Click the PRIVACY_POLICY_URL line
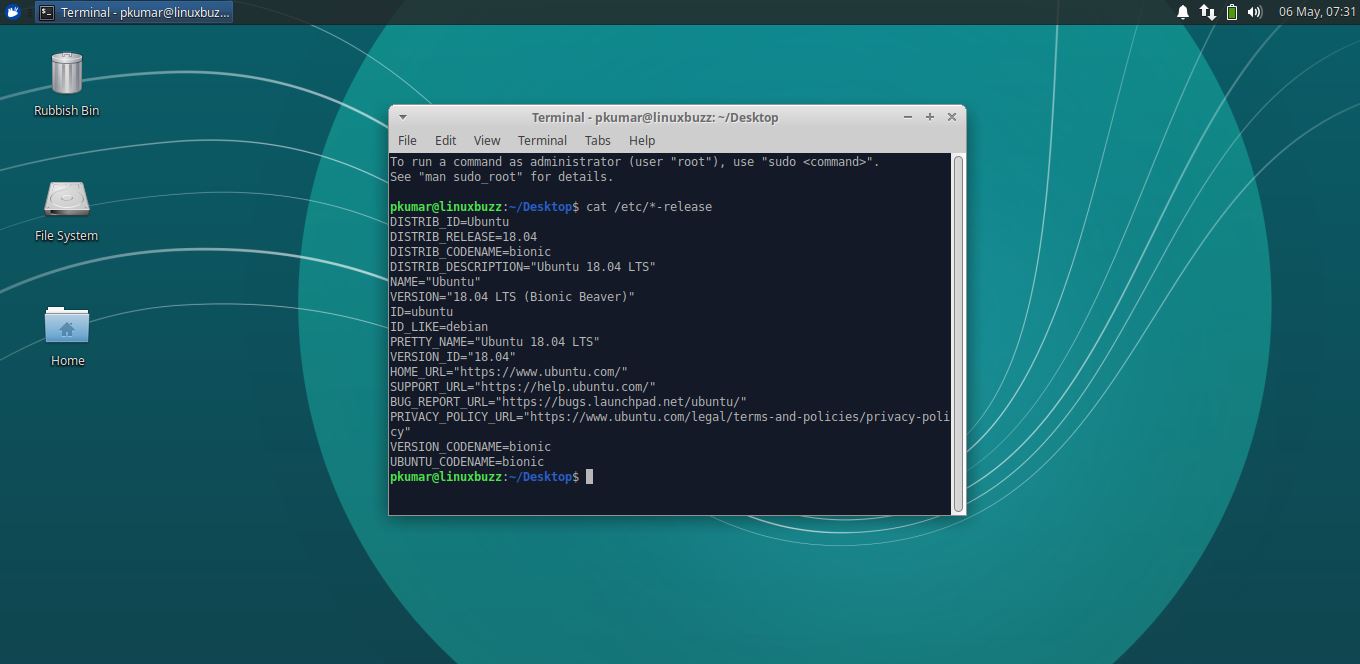Screen dimensions: 1360x664 (x=670, y=424)
